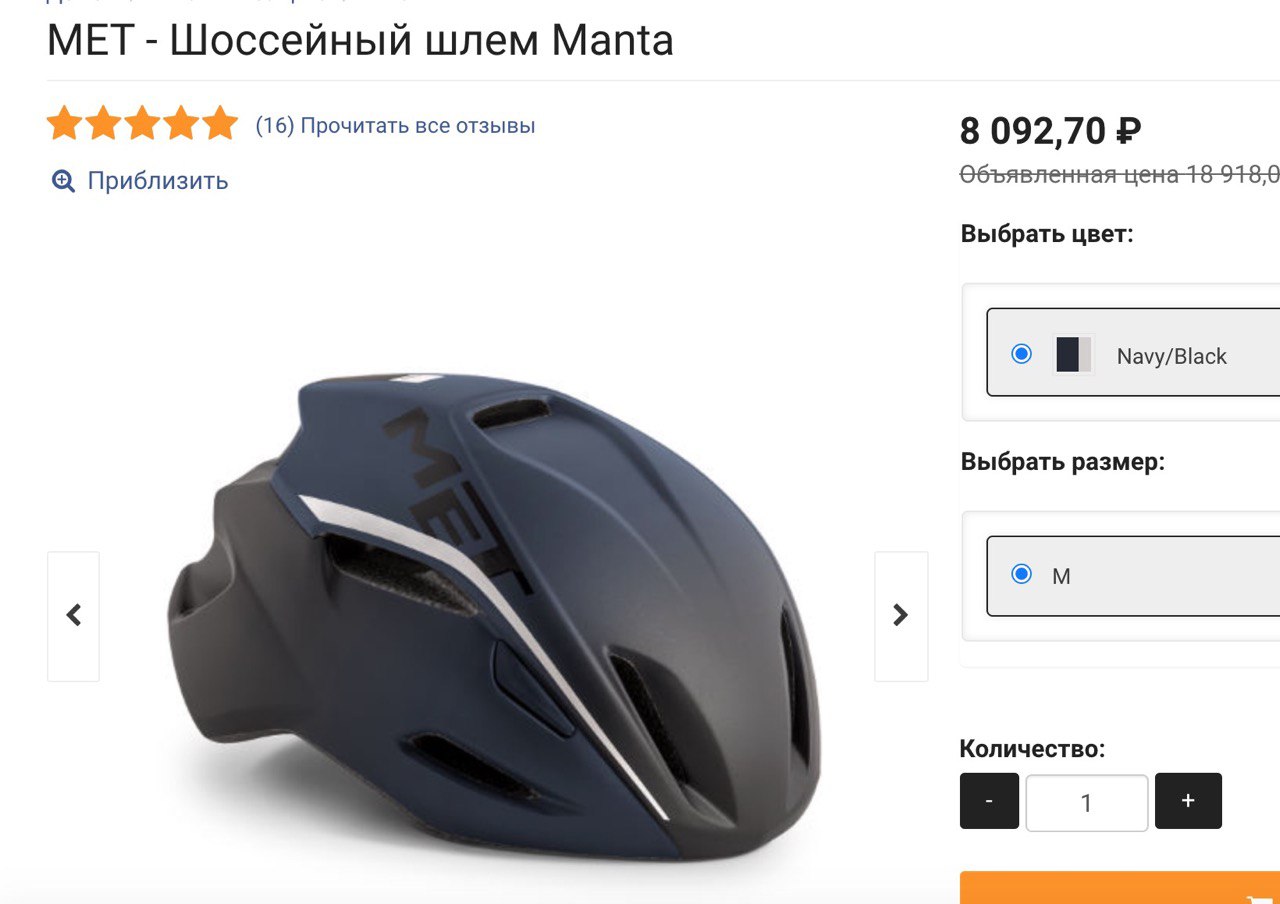Click the third rating star

[x=142, y=125]
